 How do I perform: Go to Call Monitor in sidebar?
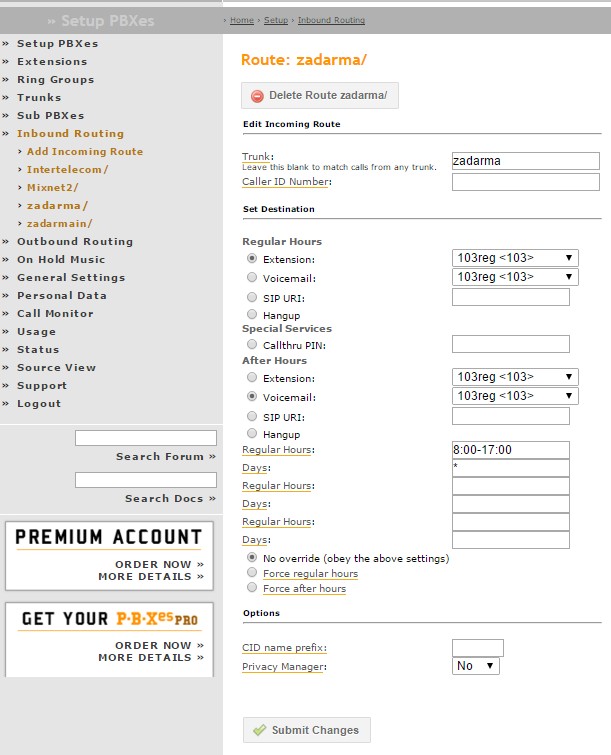55,314
